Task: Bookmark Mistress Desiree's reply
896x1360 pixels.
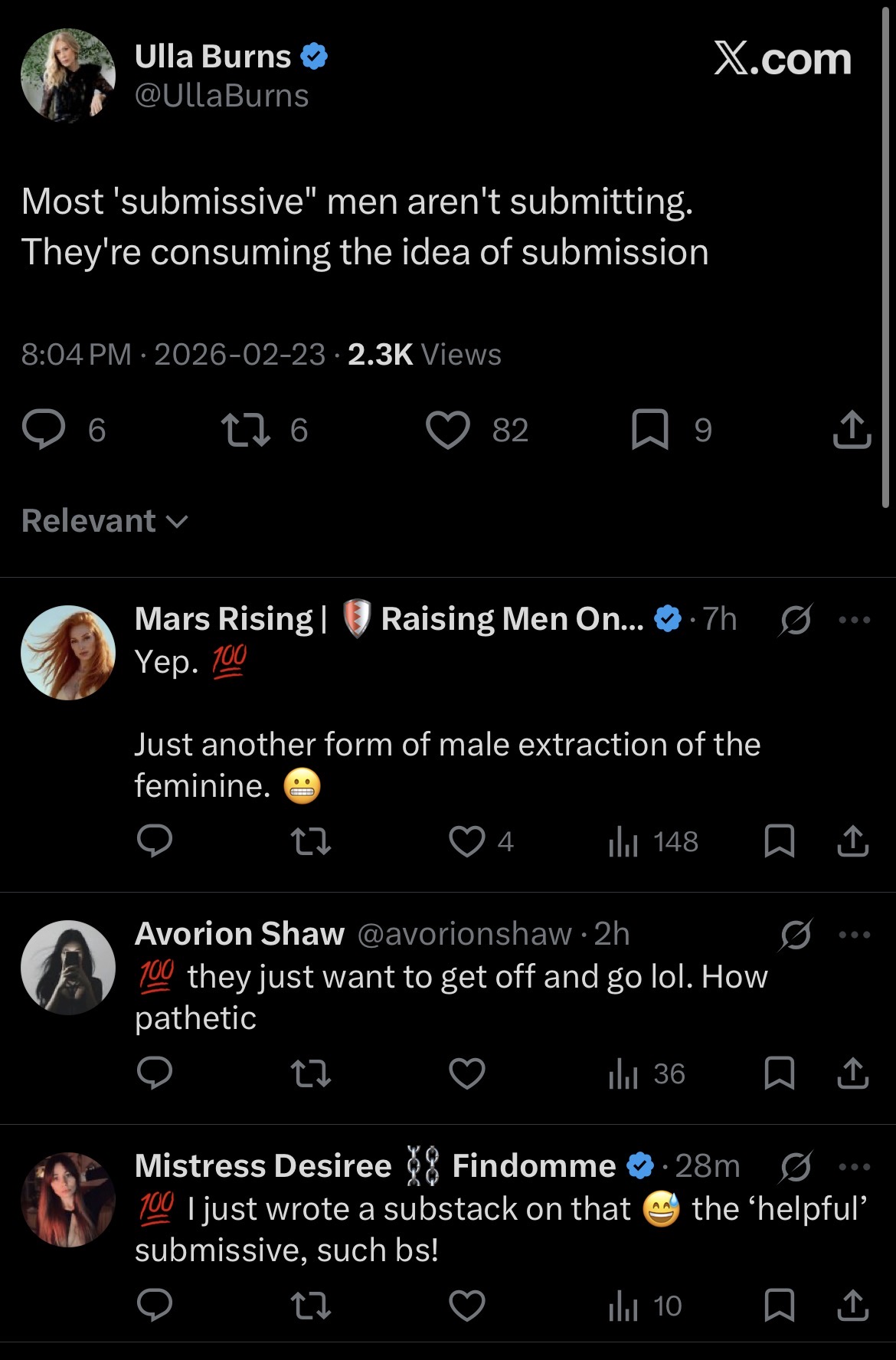Action: pyautogui.click(x=780, y=1306)
